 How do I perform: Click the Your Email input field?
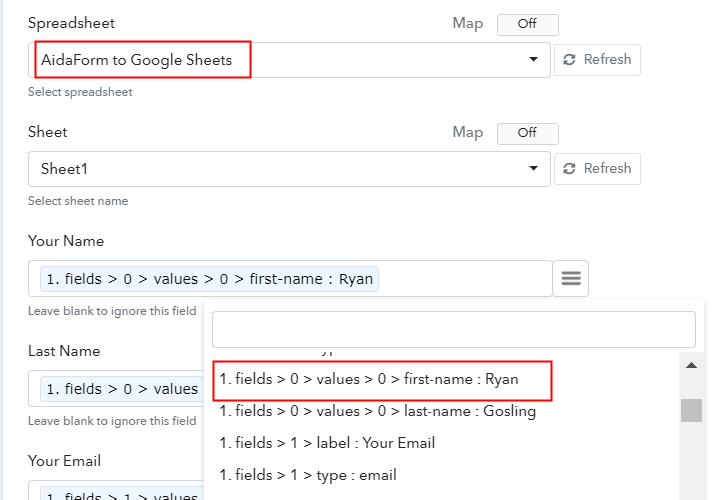[x=116, y=491]
